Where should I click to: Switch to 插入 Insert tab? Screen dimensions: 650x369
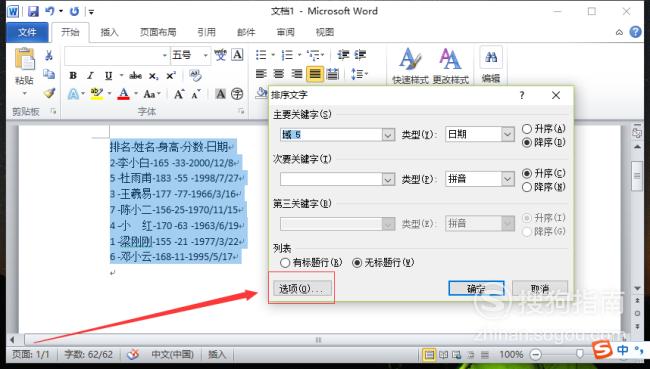coord(109,32)
